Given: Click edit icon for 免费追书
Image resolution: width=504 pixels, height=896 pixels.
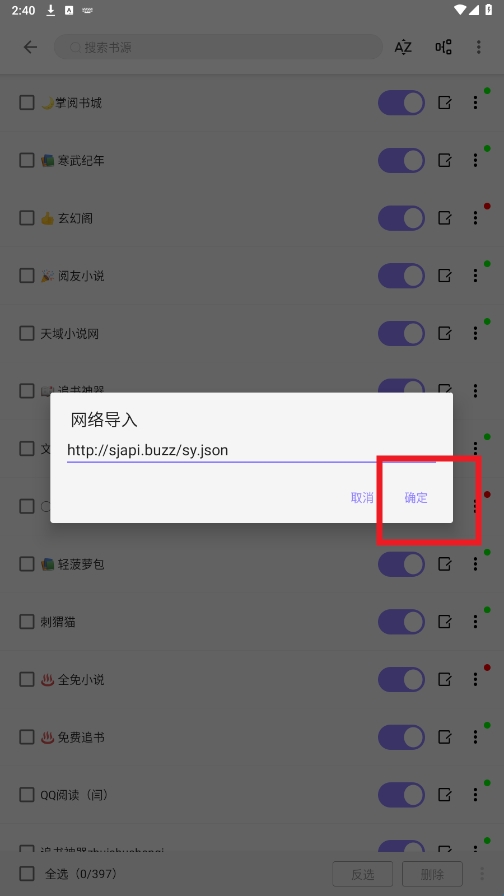Looking at the screenshot, I should point(445,737).
